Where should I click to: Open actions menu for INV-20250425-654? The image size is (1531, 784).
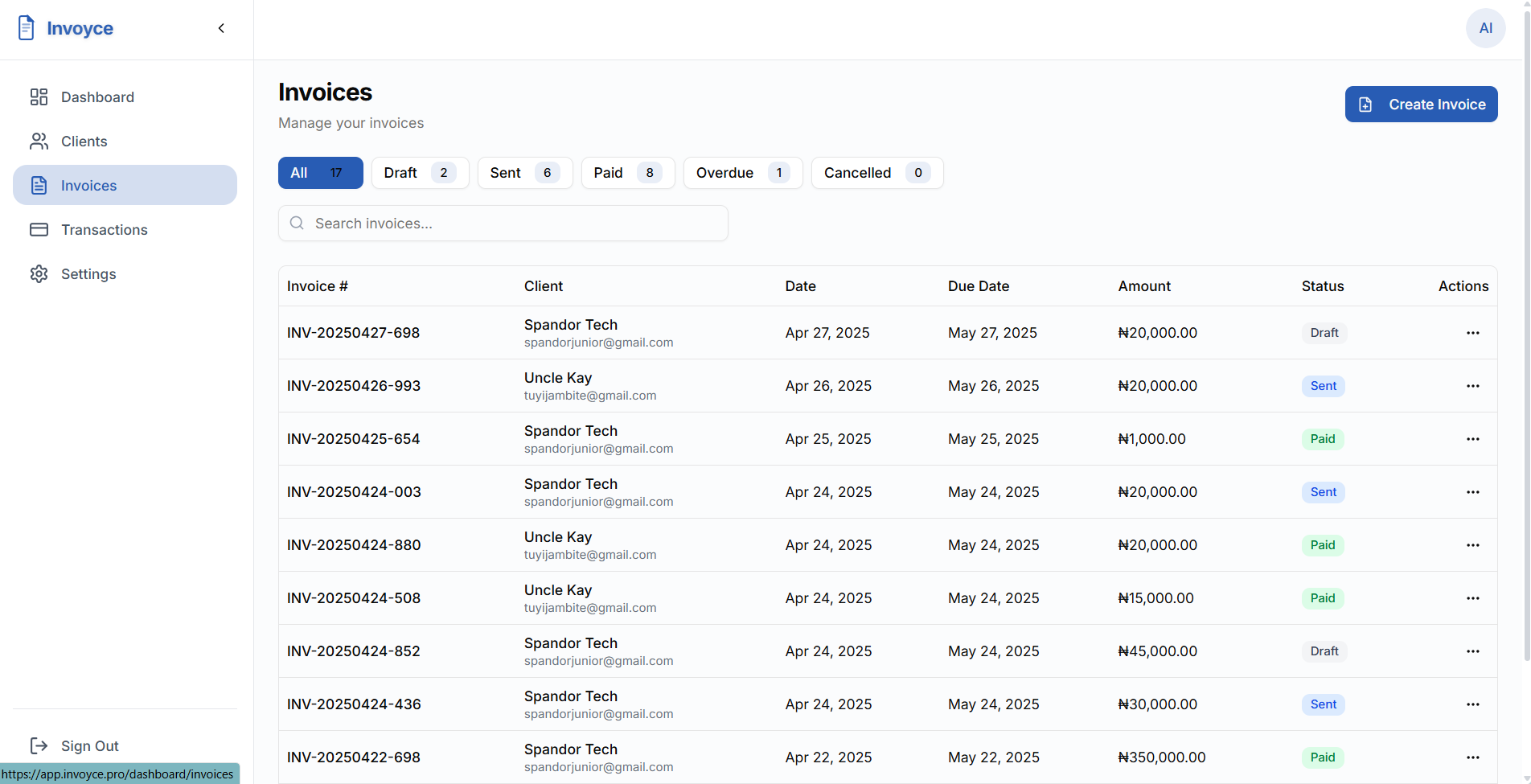(1472, 439)
